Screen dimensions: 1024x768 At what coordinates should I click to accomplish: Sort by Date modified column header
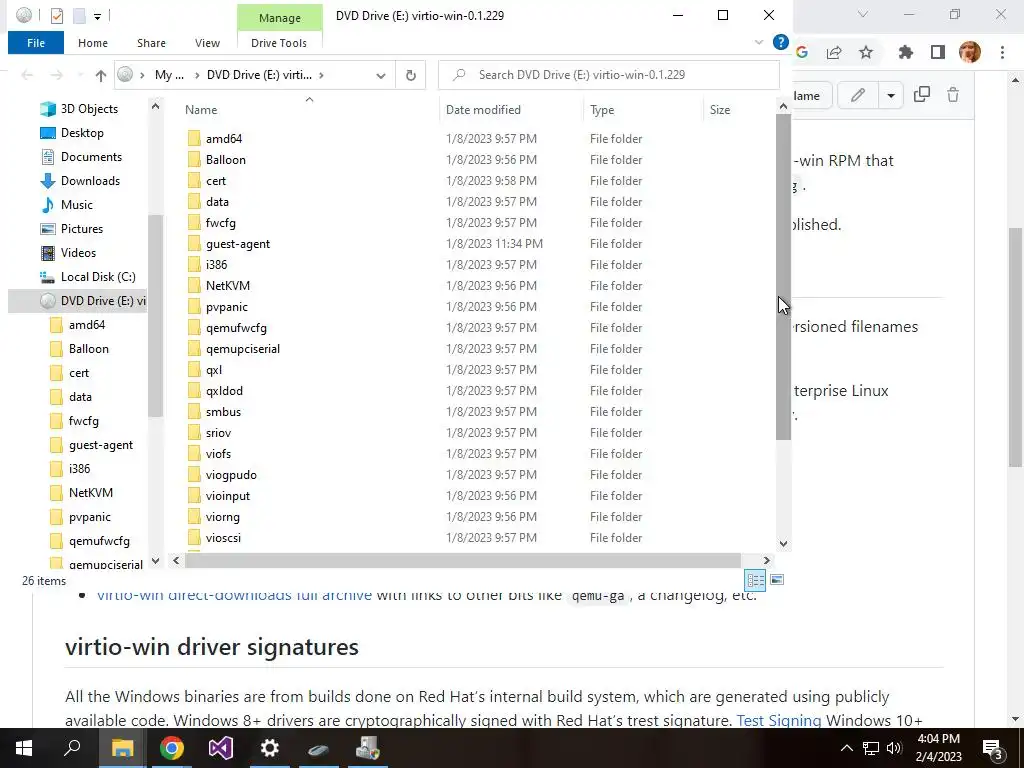click(483, 110)
